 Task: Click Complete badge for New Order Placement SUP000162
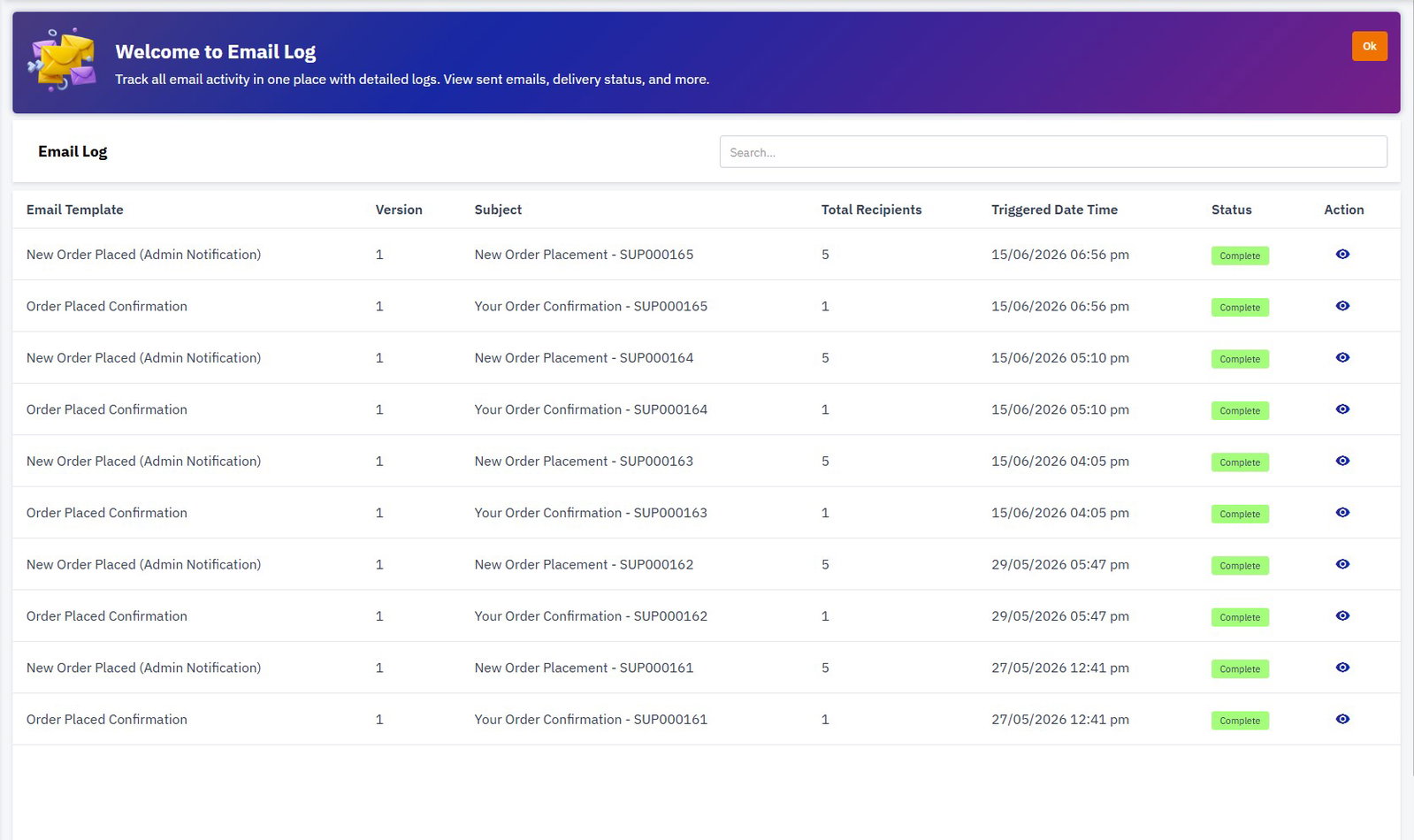pyautogui.click(x=1240, y=566)
